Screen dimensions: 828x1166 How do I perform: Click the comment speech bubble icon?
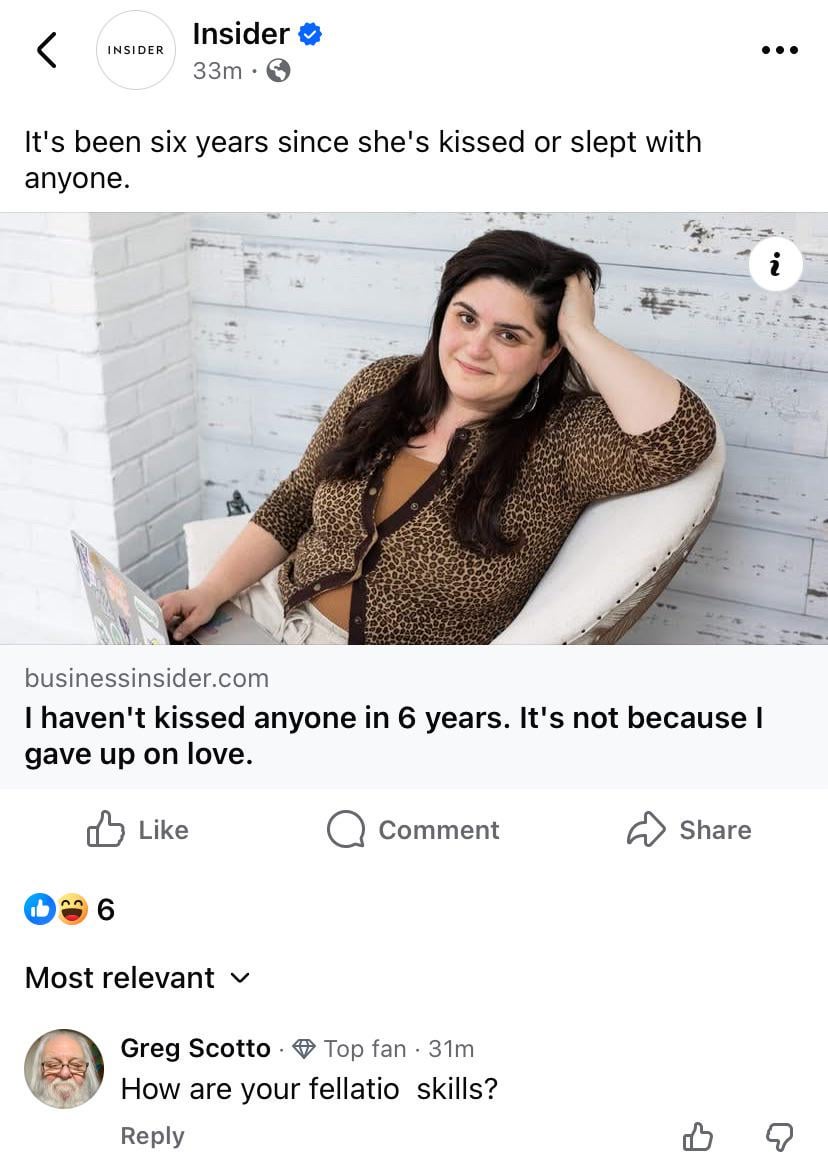[x=346, y=829]
